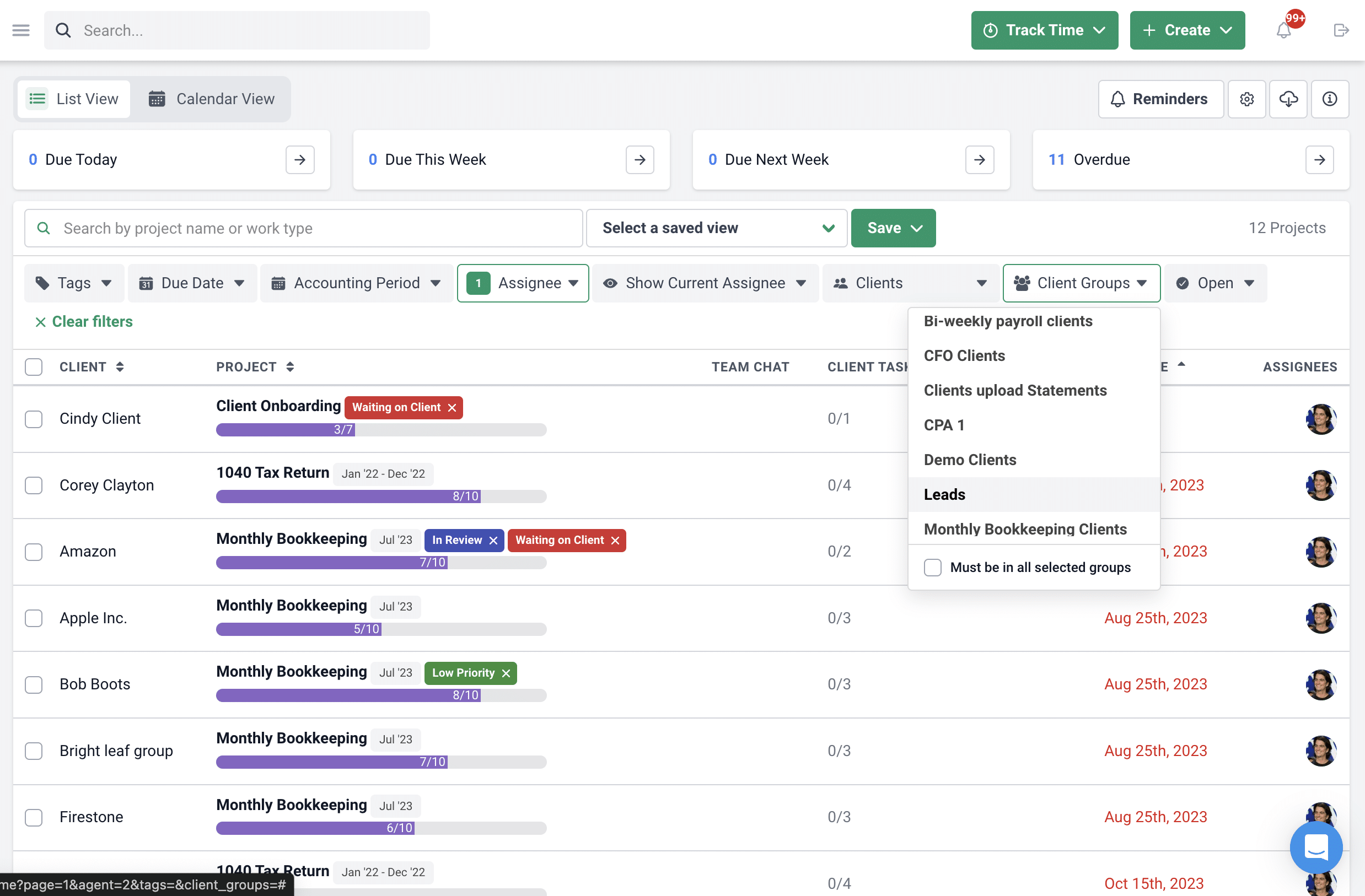Open the chat support bubble
The image size is (1365, 896).
pyautogui.click(x=1316, y=848)
